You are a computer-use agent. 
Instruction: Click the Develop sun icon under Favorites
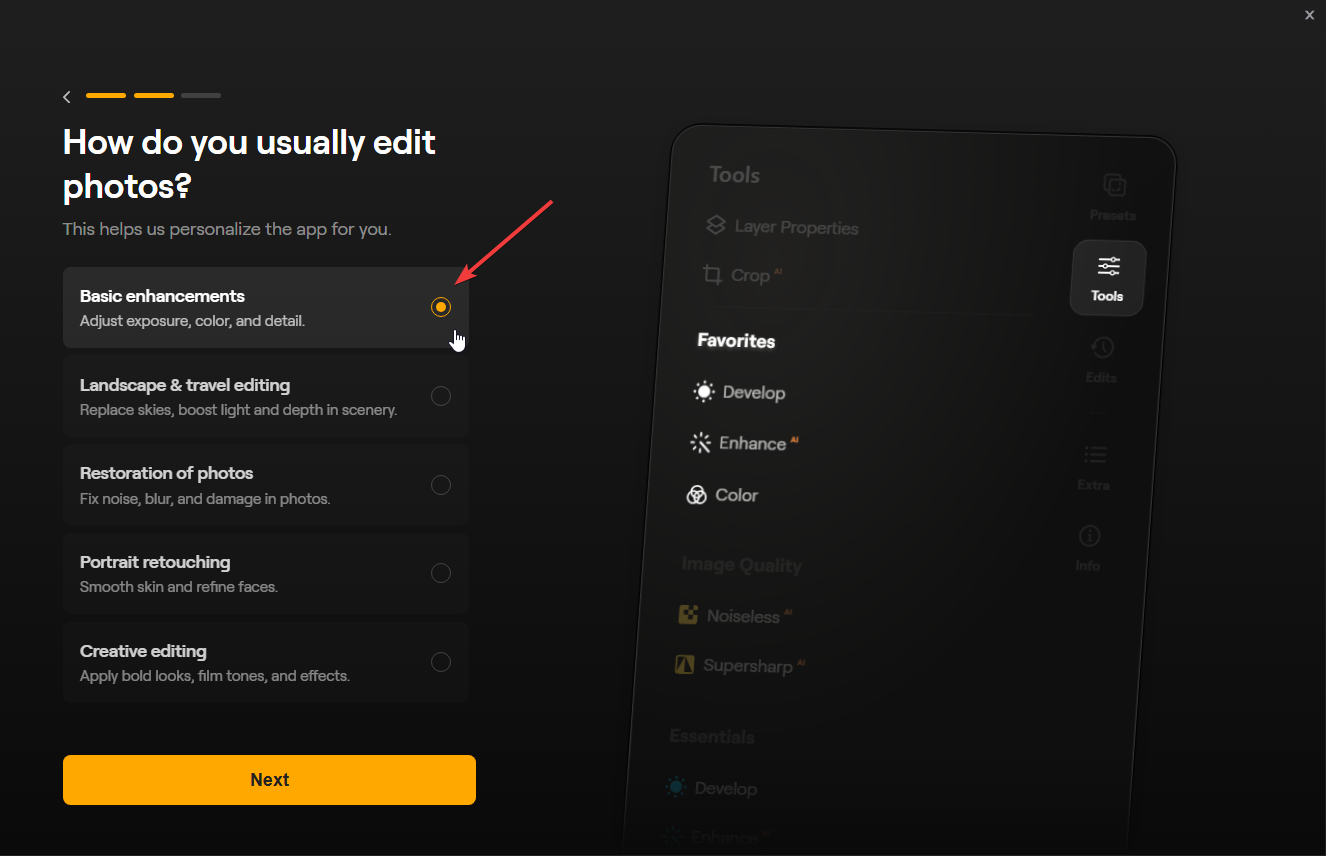(x=704, y=392)
